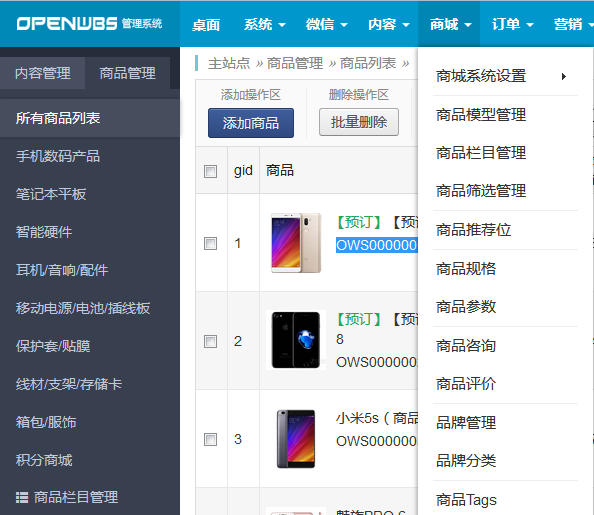Select 商品咨询 menu entry
594x515 pixels.
point(466,346)
